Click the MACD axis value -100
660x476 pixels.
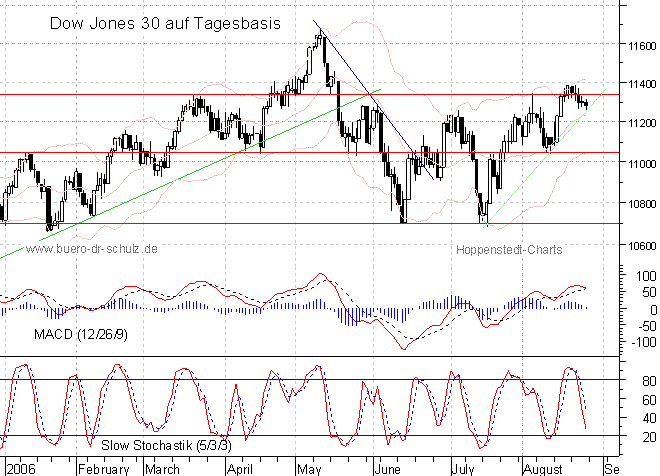coord(644,342)
